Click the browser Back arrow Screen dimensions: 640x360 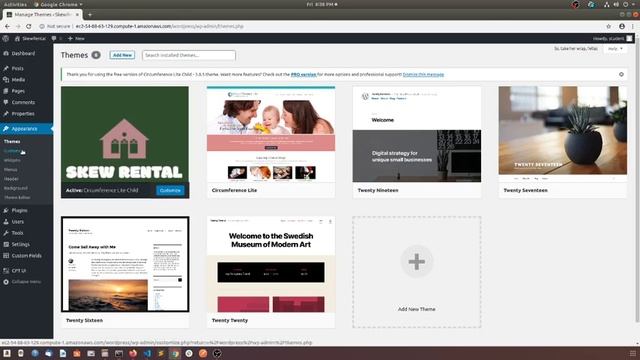pyautogui.click(x=8, y=26)
